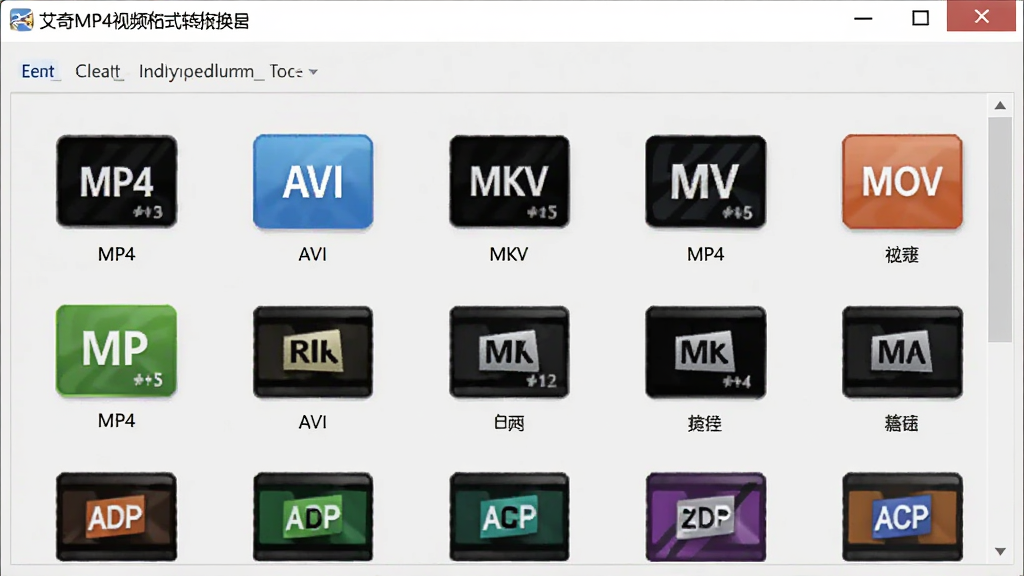Viewport: 1024px width, 576px height.
Task: Maximize the converter window
Action: pyautogui.click(x=920, y=18)
